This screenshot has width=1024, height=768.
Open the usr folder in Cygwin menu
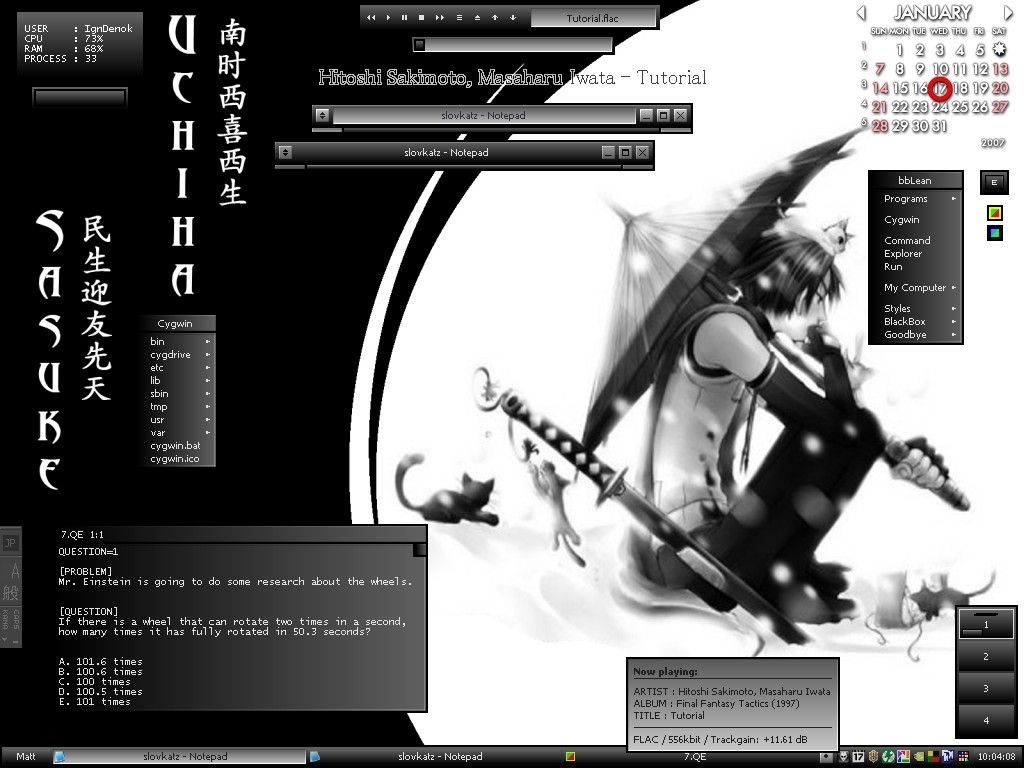pyautogui.click(x=178, y=420)
